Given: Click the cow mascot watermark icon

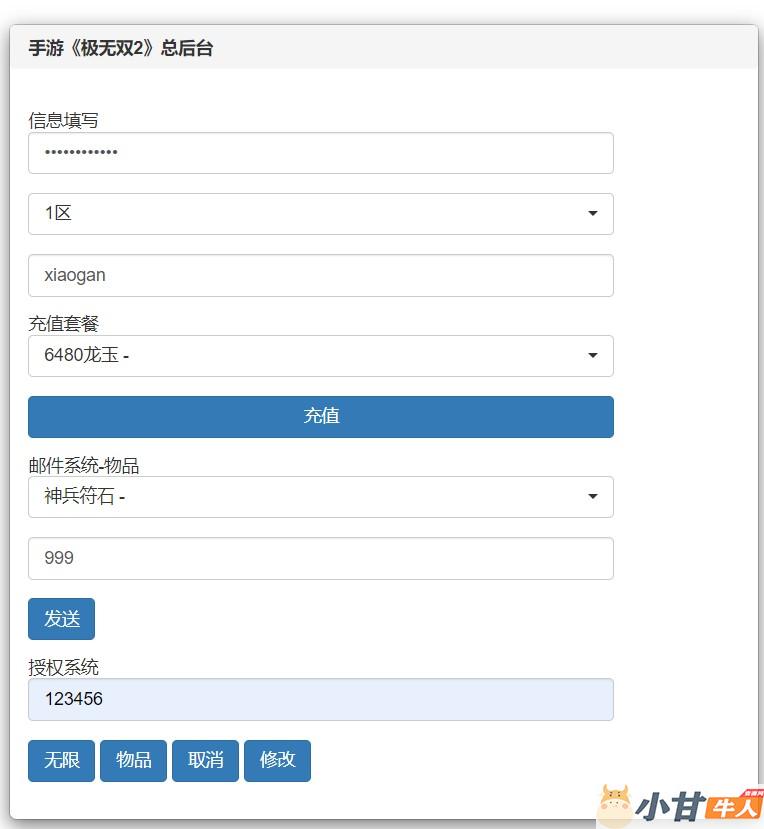Looking at the screenshot, I should pos(614,806).
